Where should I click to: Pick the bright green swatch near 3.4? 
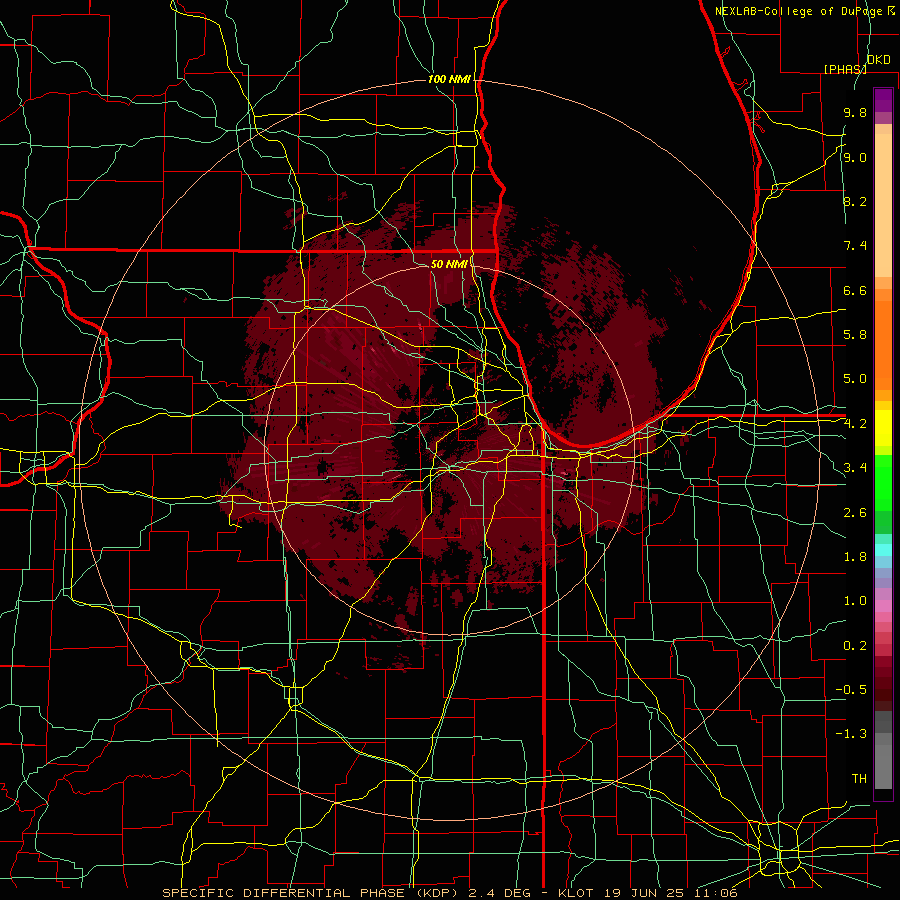coord(883,482)
